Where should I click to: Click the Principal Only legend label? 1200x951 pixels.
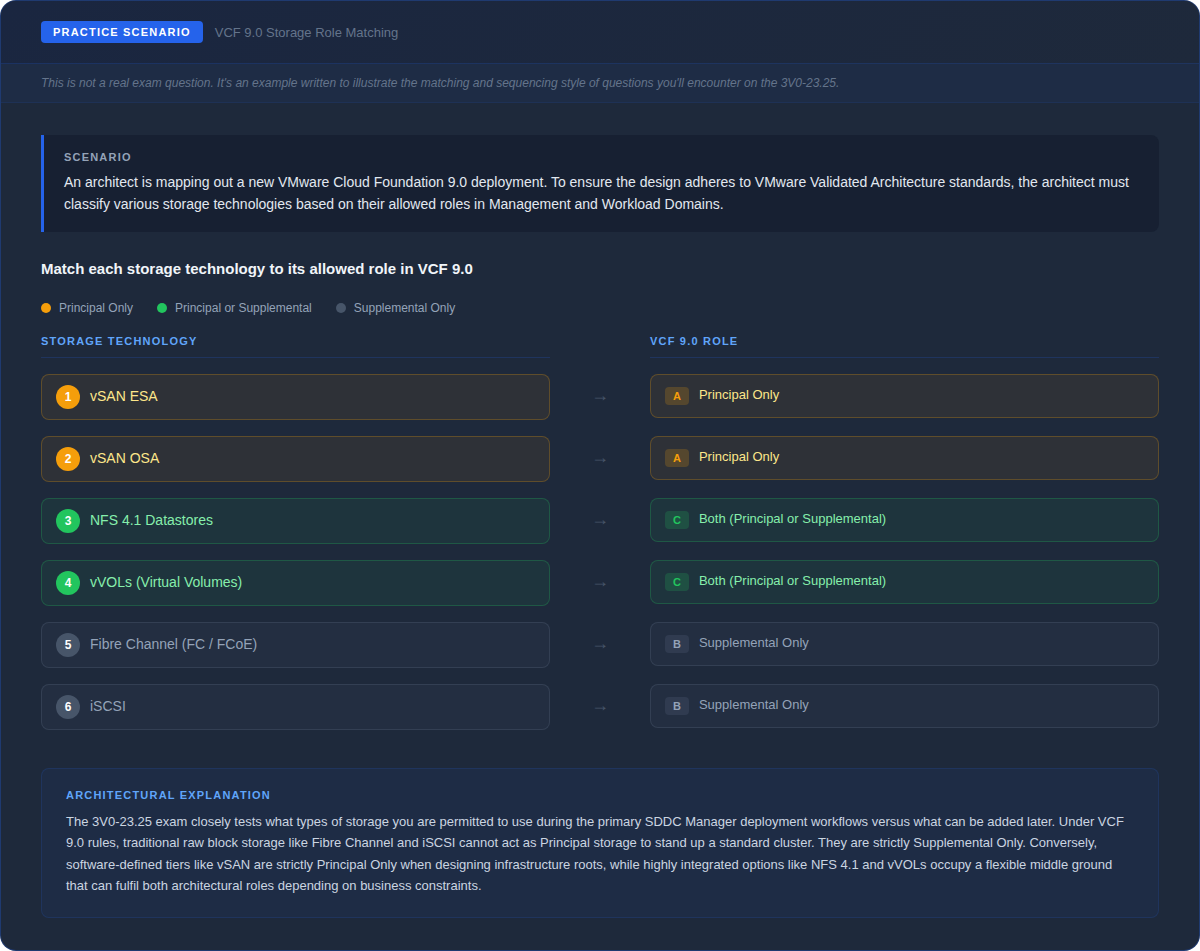(x=96, y=308)
